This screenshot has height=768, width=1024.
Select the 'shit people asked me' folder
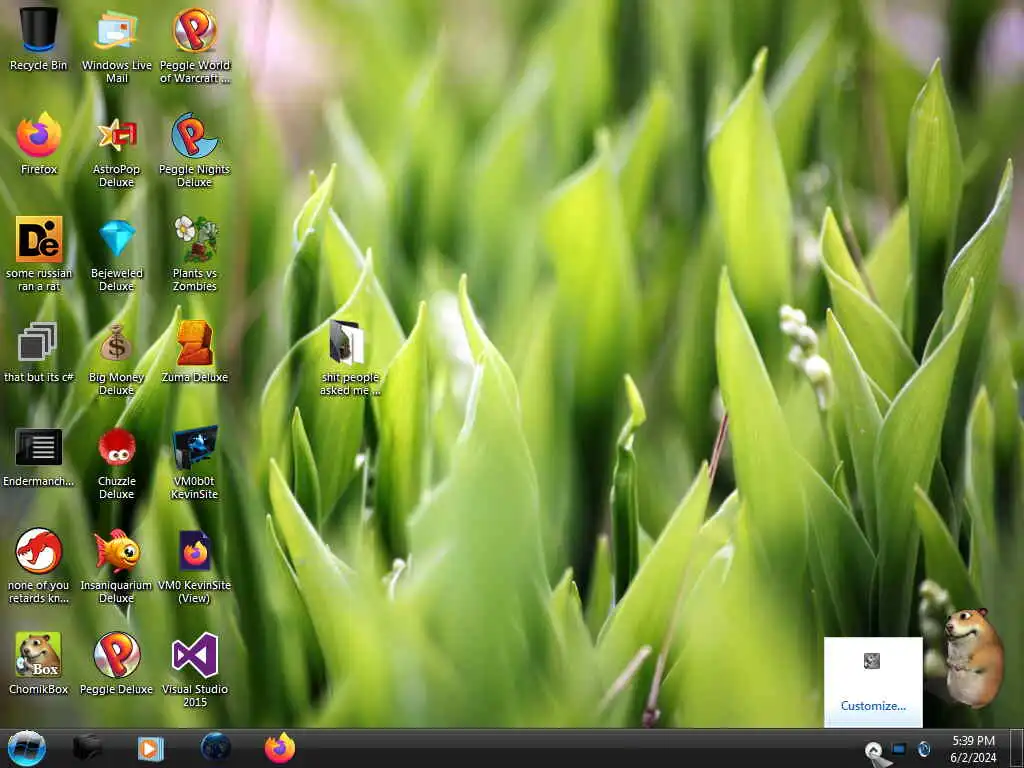[350, 357]
